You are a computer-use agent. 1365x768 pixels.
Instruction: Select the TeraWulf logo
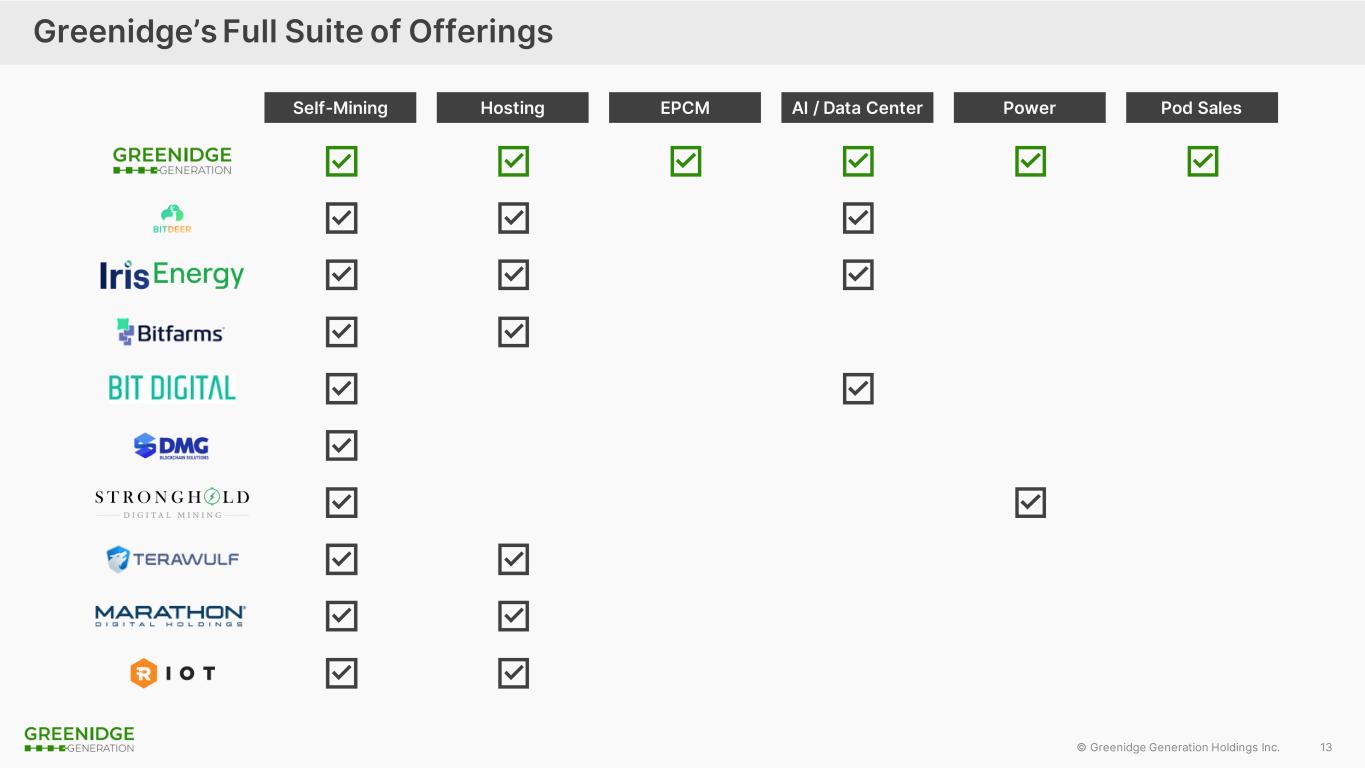point(172,559)
